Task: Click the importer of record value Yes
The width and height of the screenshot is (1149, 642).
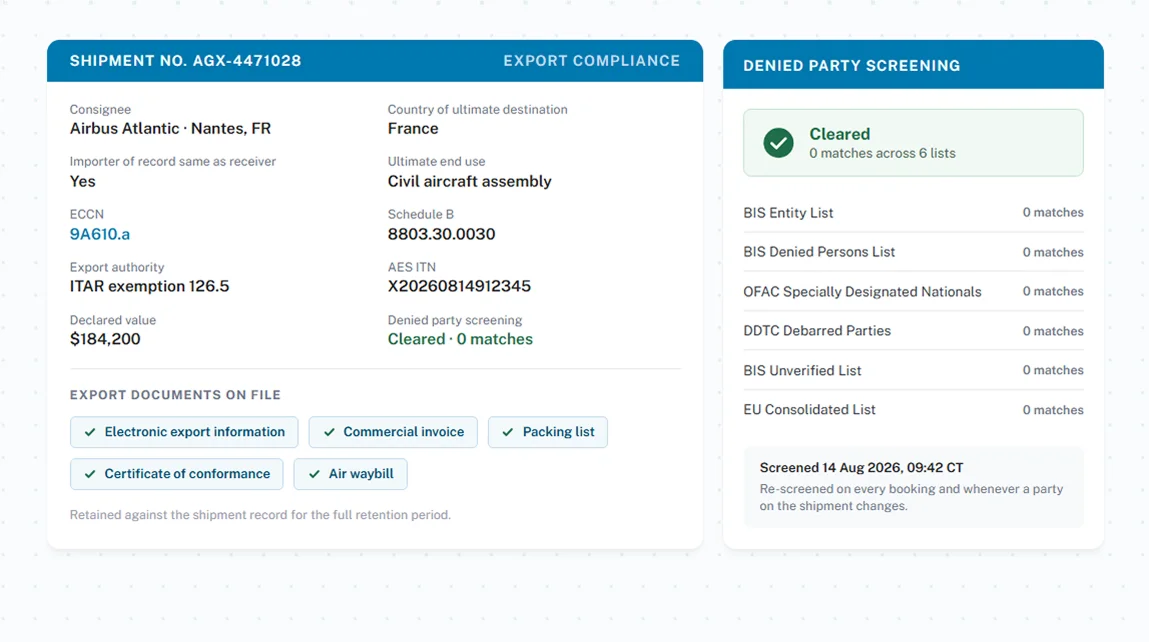Action: 83,181
